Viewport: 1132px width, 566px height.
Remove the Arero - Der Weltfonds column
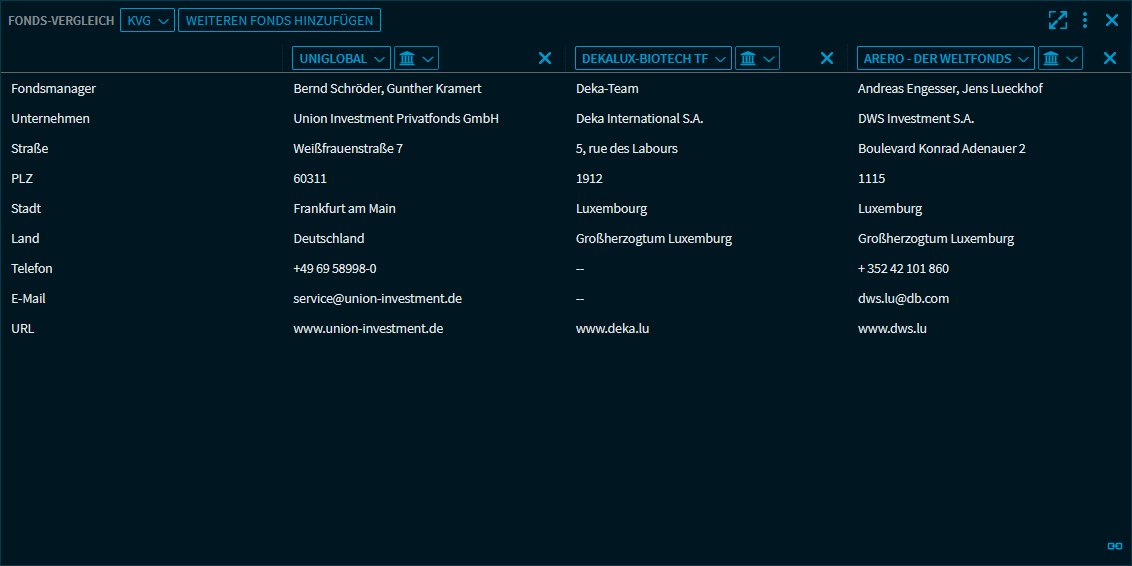coord(1109,58)
